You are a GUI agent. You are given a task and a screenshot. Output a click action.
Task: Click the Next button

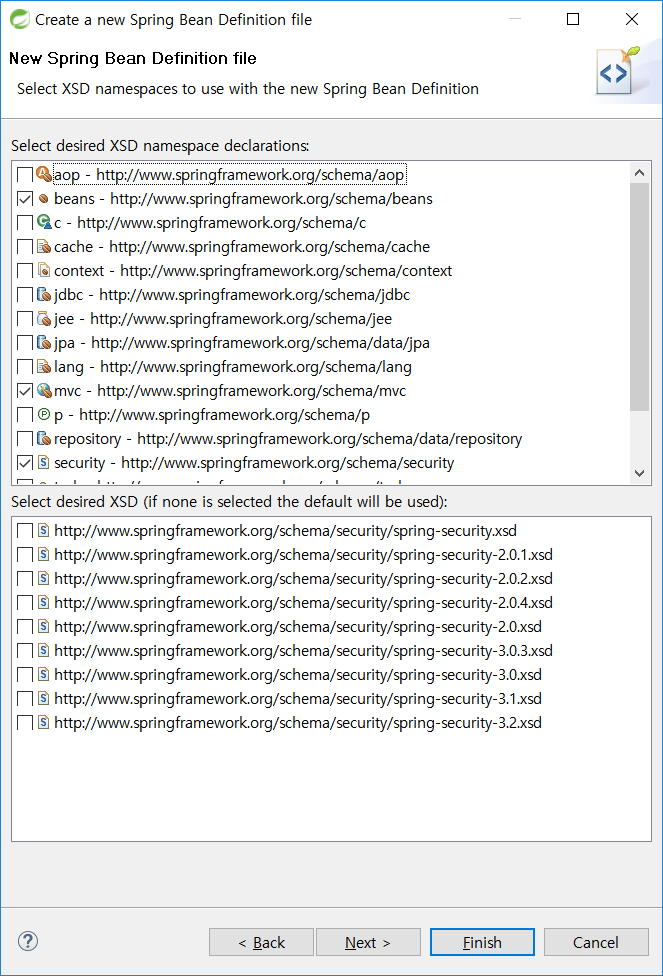(368, 942)
